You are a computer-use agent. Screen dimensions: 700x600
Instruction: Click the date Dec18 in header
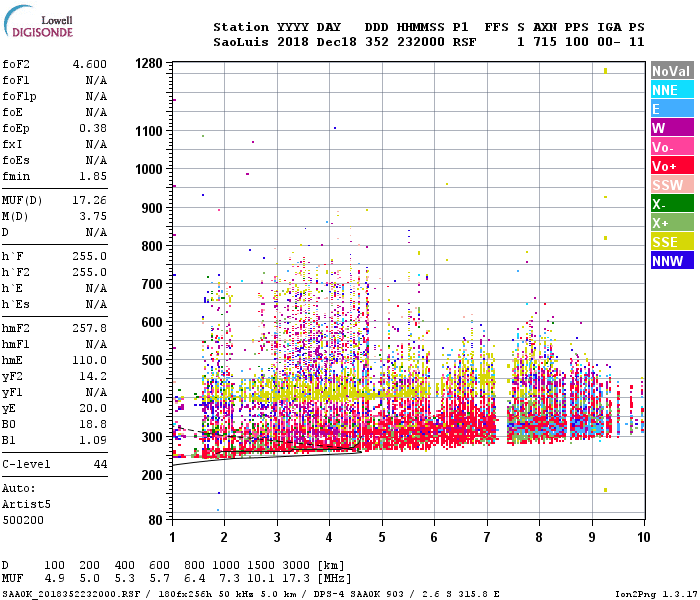pyautogui.click(x=337, y=42)
